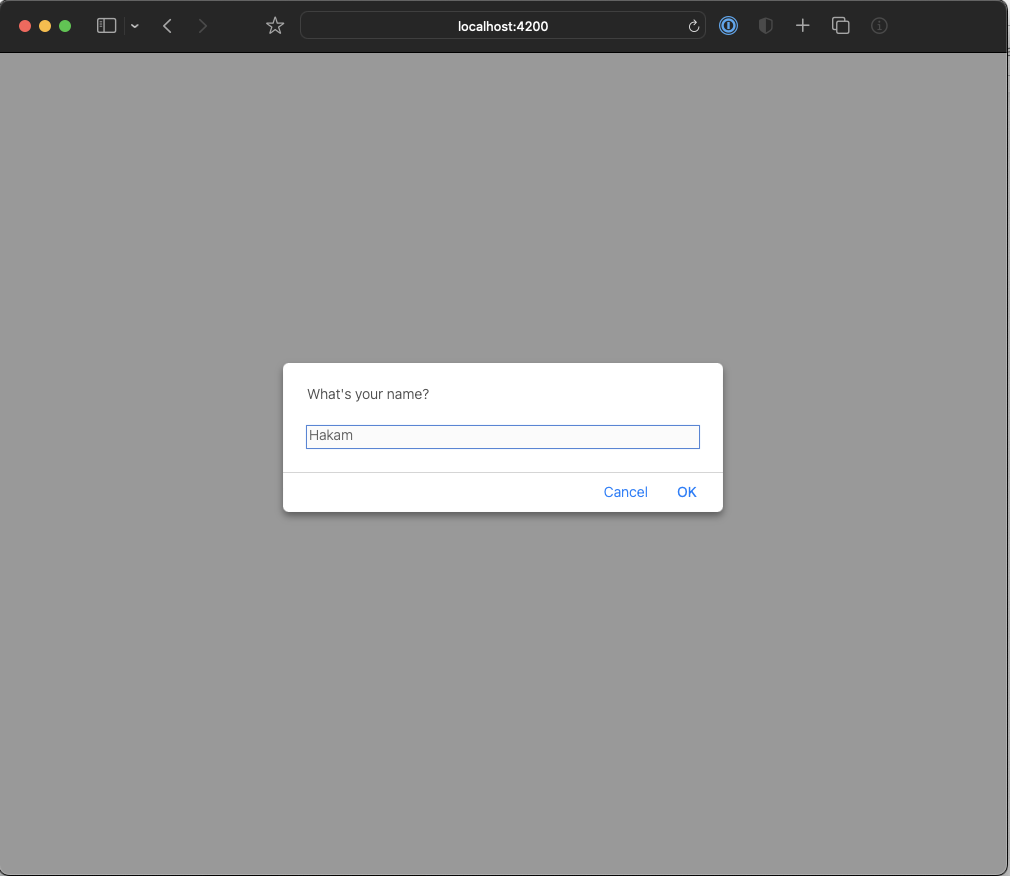Show the tab overview
The height and width of the screenshot is (876, 1010).
coord(841,26)
